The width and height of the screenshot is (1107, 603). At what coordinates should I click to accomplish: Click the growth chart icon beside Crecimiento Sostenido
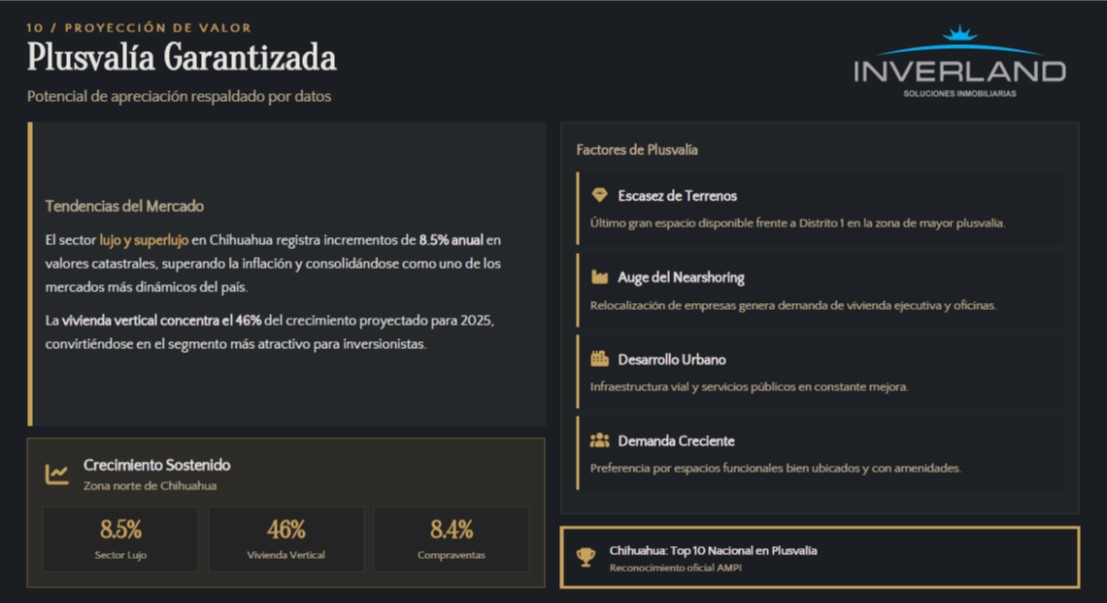click(x=57, y=474)
